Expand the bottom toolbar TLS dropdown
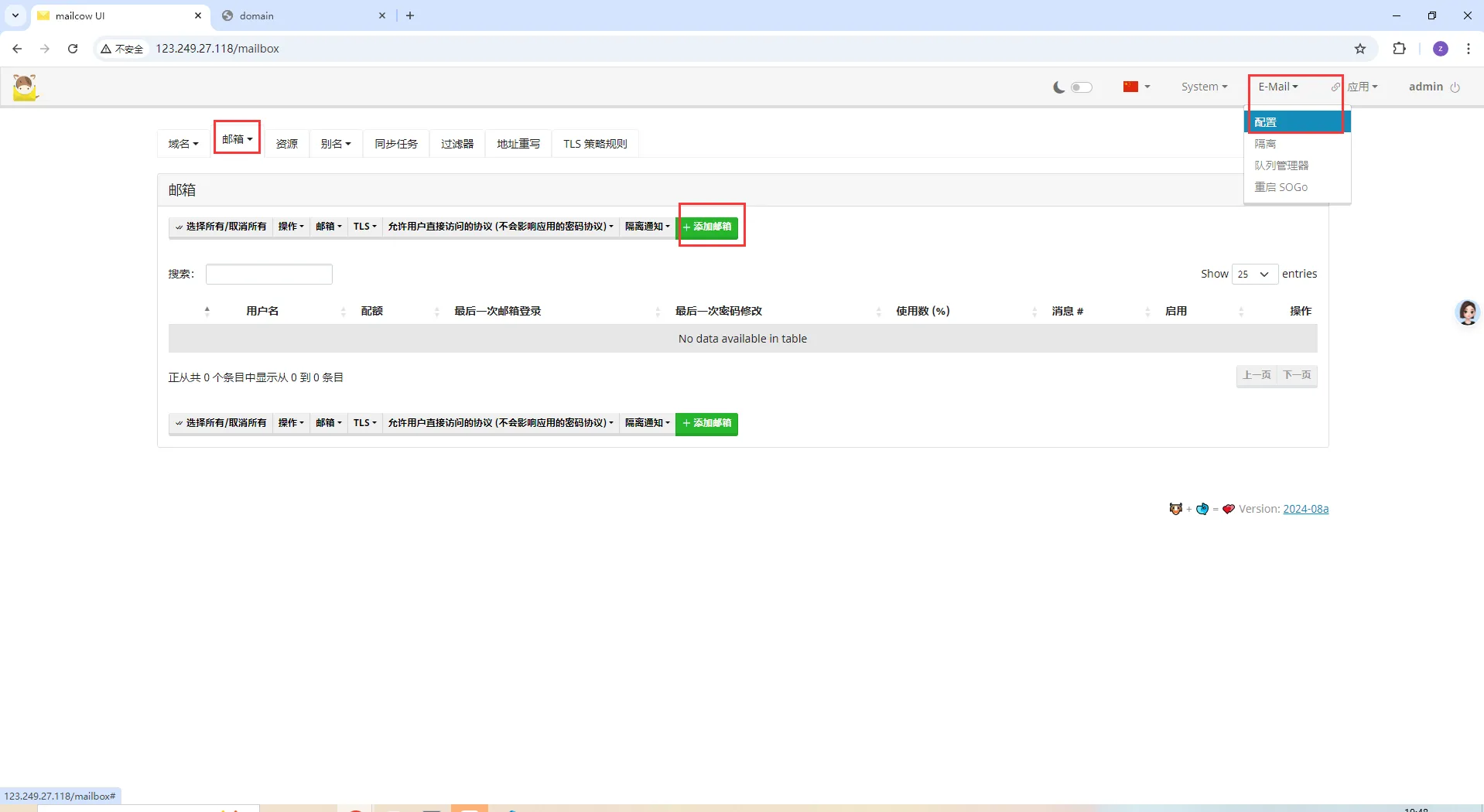 click(x=364, y=423)
